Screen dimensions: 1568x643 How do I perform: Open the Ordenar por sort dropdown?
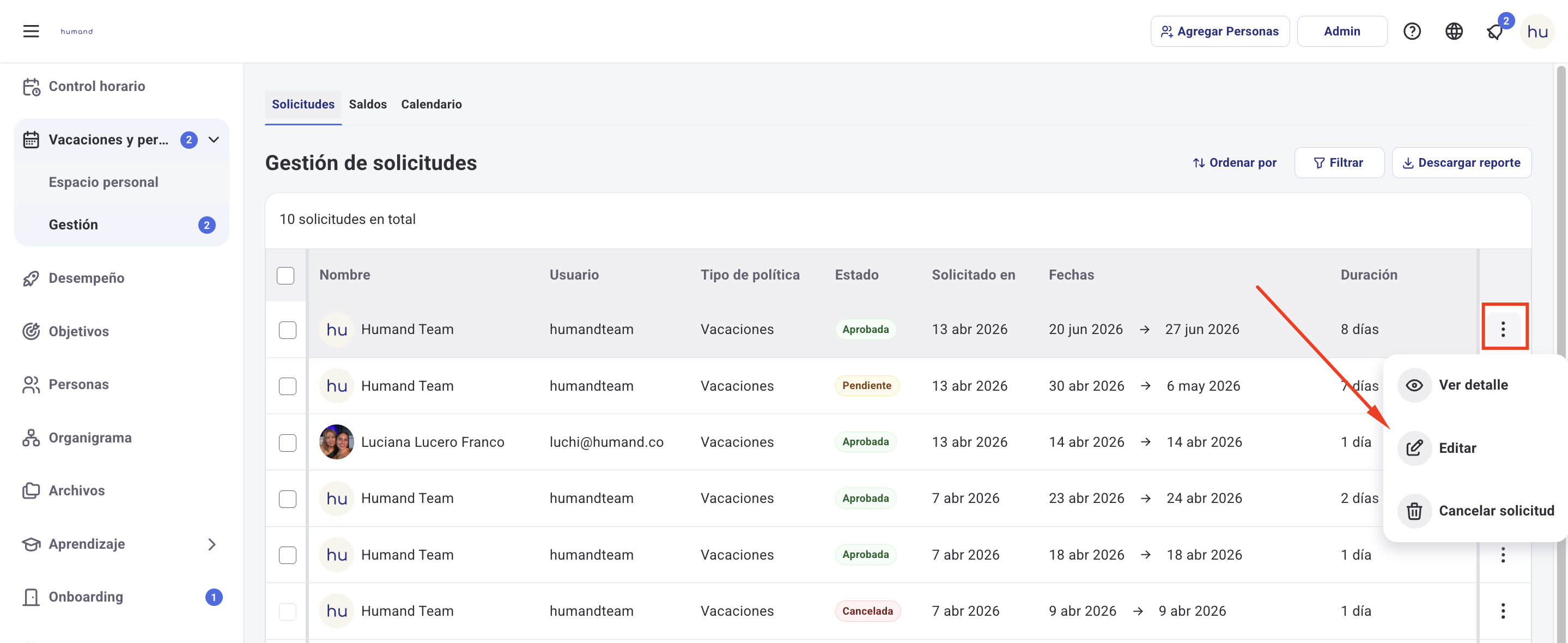point(1235,162)
